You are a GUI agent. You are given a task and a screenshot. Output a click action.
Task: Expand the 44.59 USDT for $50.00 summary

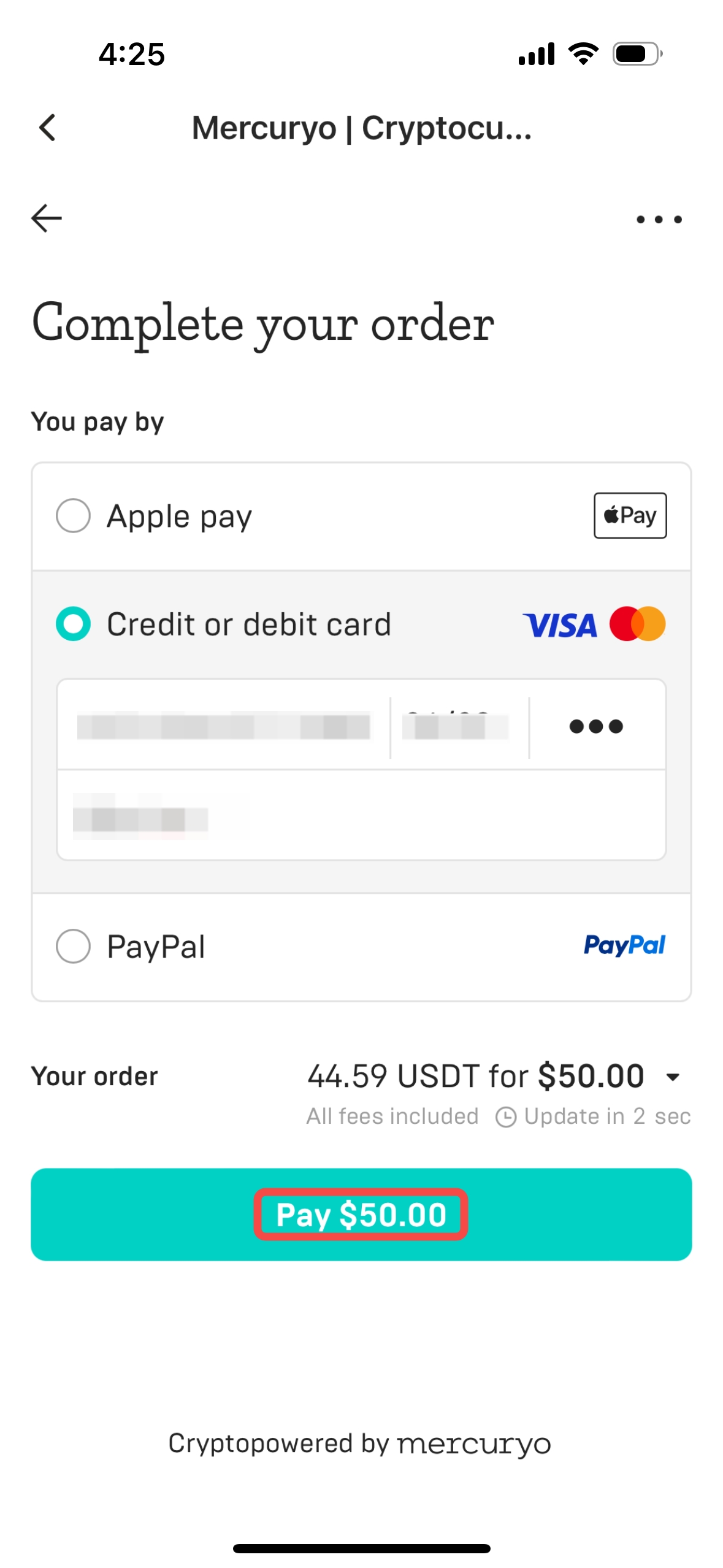click(x=475, y=1076)
